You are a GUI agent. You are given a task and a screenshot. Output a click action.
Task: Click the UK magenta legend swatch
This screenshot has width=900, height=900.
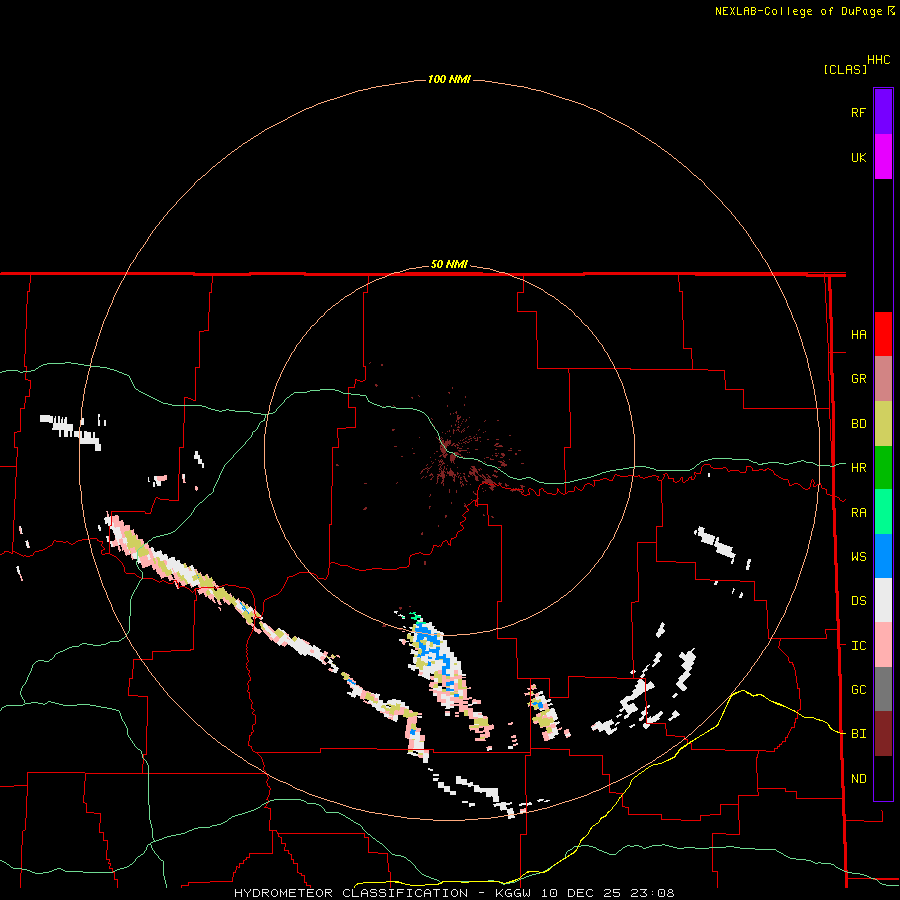tap(883, 157)
